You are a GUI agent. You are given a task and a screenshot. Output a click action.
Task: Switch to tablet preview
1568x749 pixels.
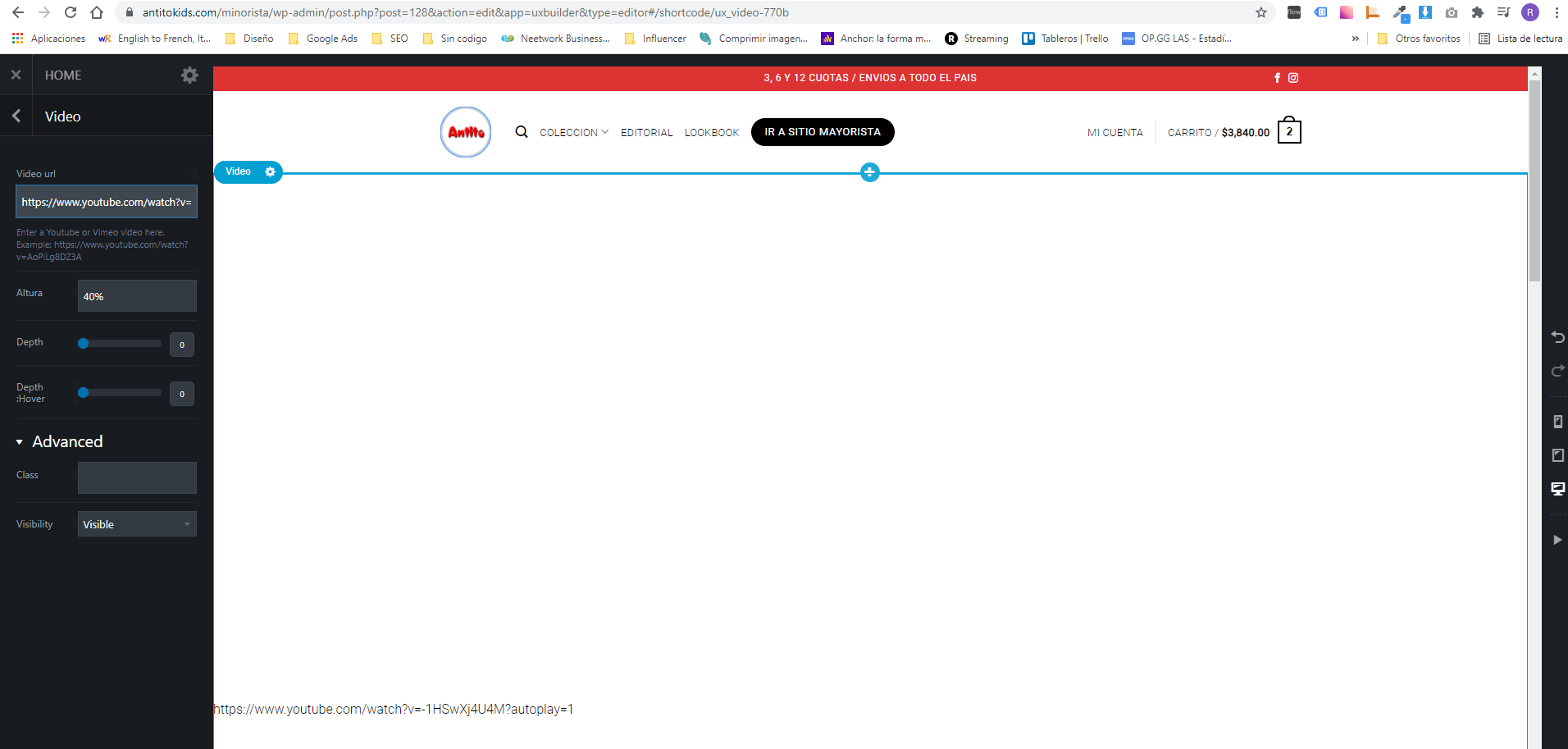pyautogui.click(x=1557, y=455)
